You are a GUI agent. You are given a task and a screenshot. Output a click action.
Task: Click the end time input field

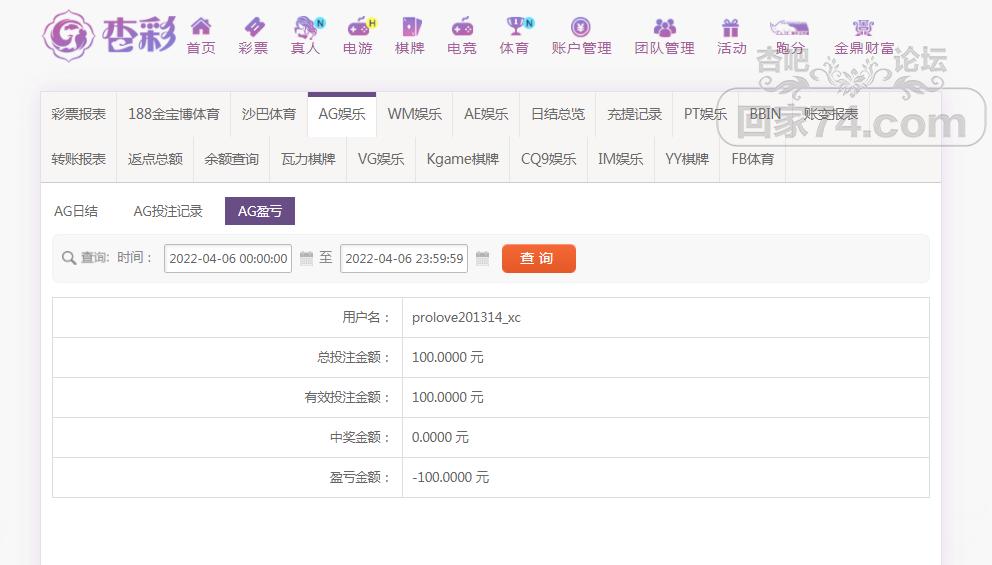[404, 258]
